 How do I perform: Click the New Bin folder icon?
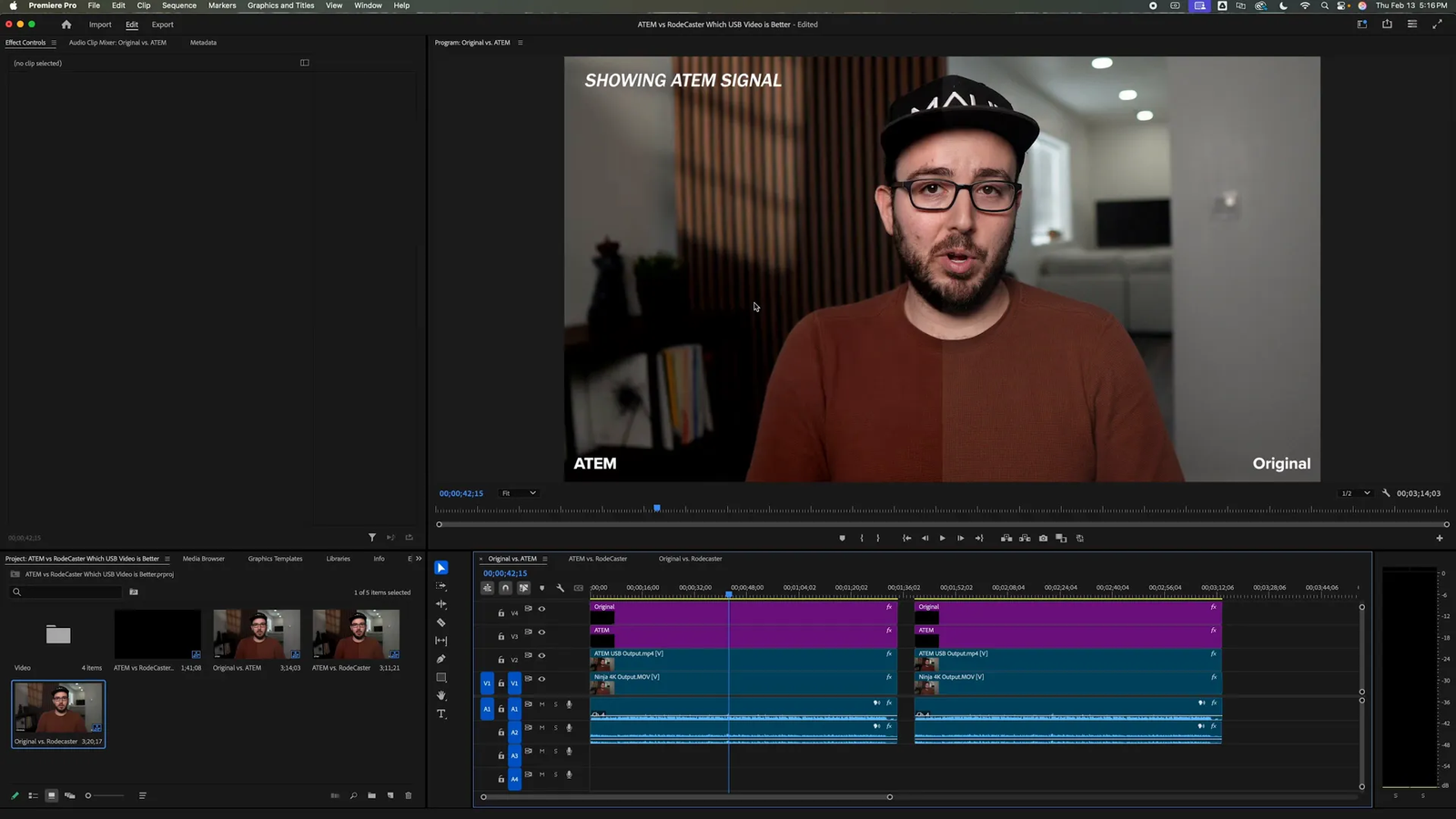click(372, 795)
